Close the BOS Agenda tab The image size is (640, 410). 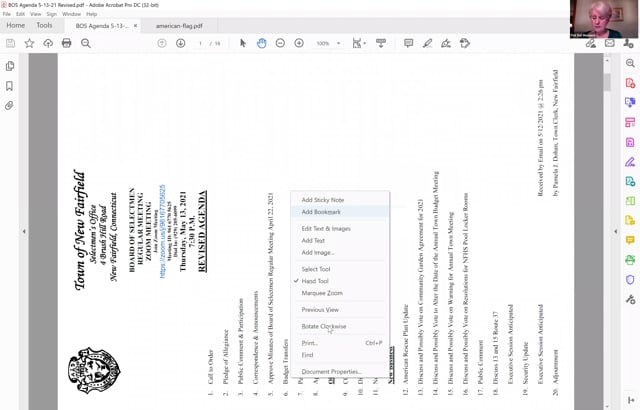[x=136, y=26]
